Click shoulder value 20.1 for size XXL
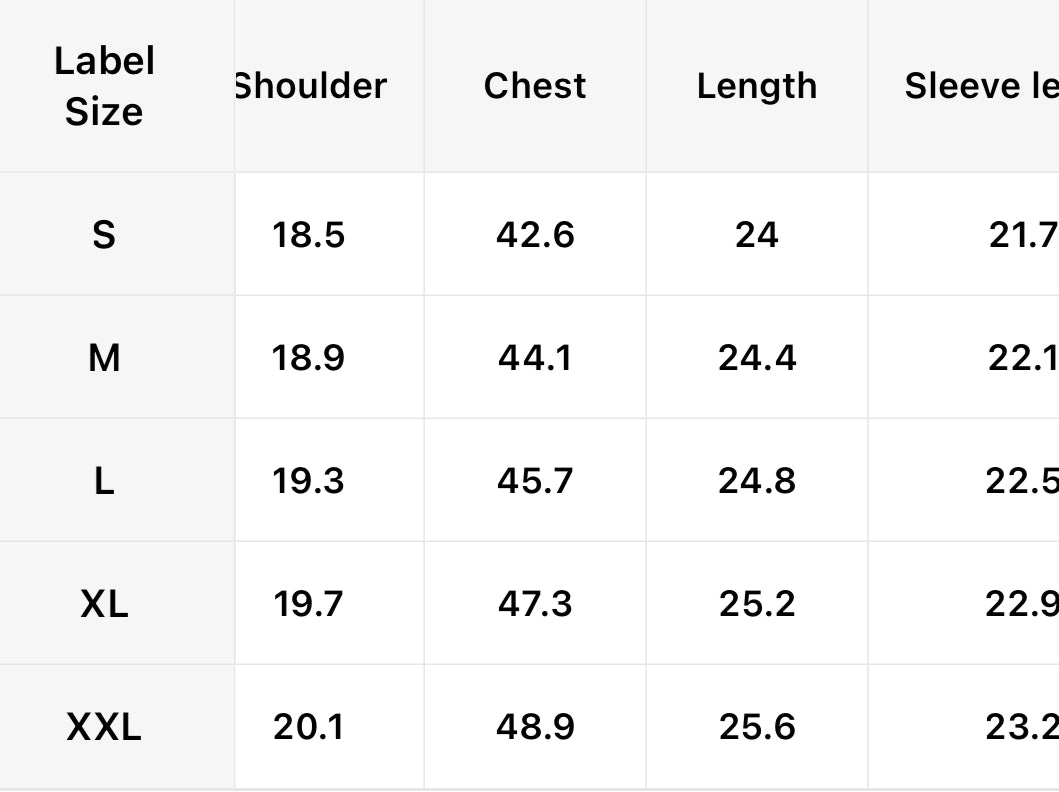 coord(308,727)
